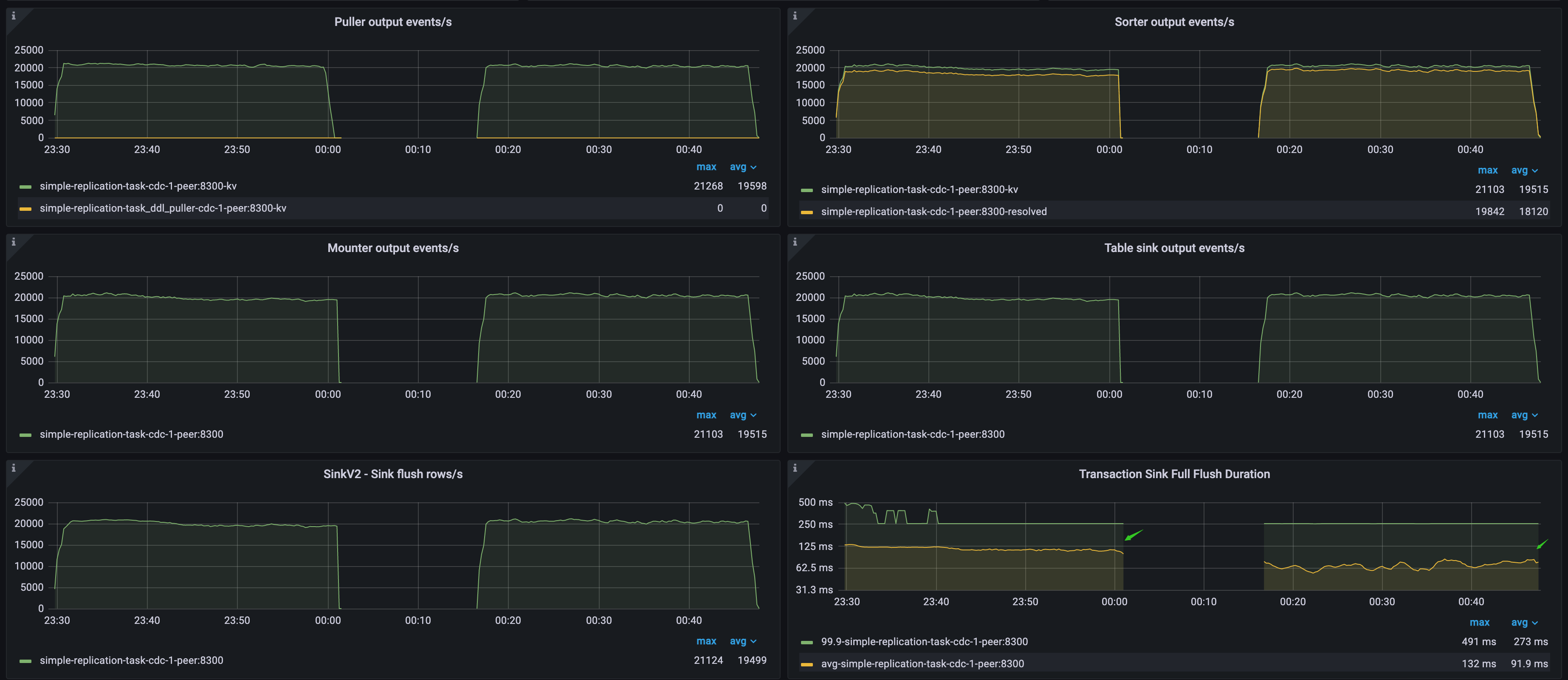The width and height of the screenshot is (1568, 680).
Task: Click the Table sink output events/s panel title
Action: click(1175, 247)
